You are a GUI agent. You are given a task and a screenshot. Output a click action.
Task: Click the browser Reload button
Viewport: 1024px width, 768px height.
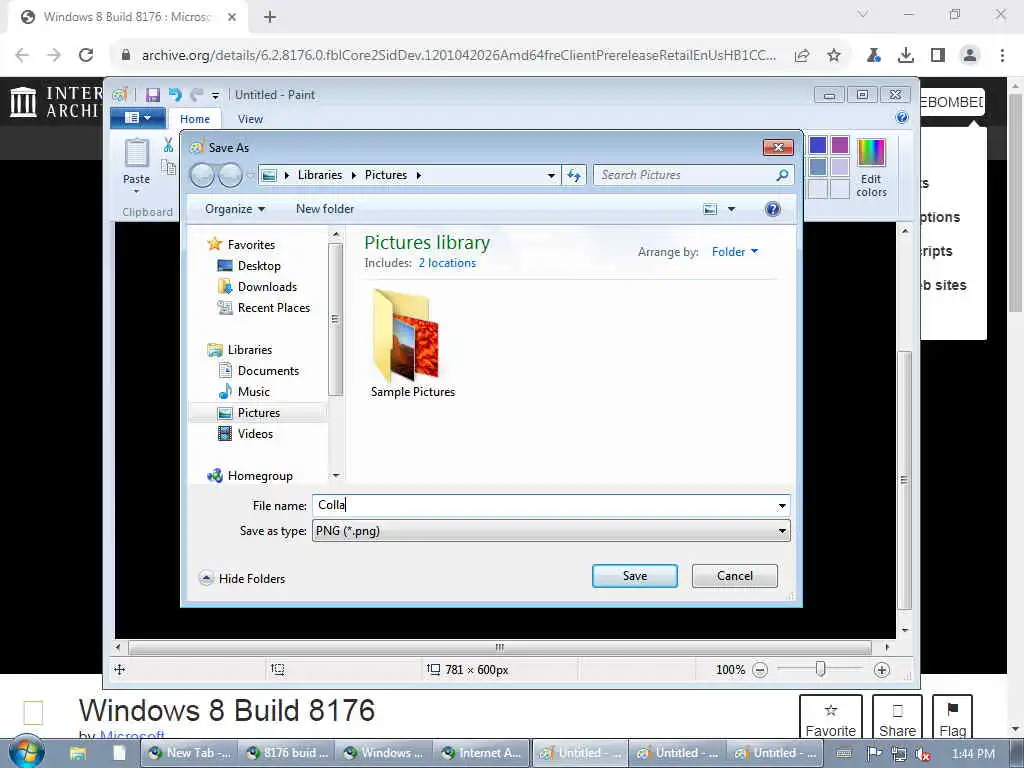pyautogui.click(x=86, y=56)
